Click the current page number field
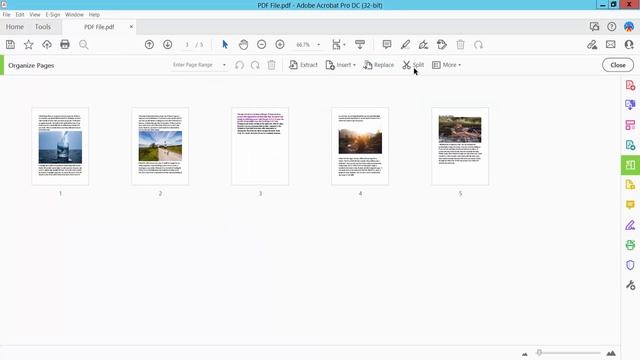Viewport: 640px width, 360px height. [x=187, y=44]
